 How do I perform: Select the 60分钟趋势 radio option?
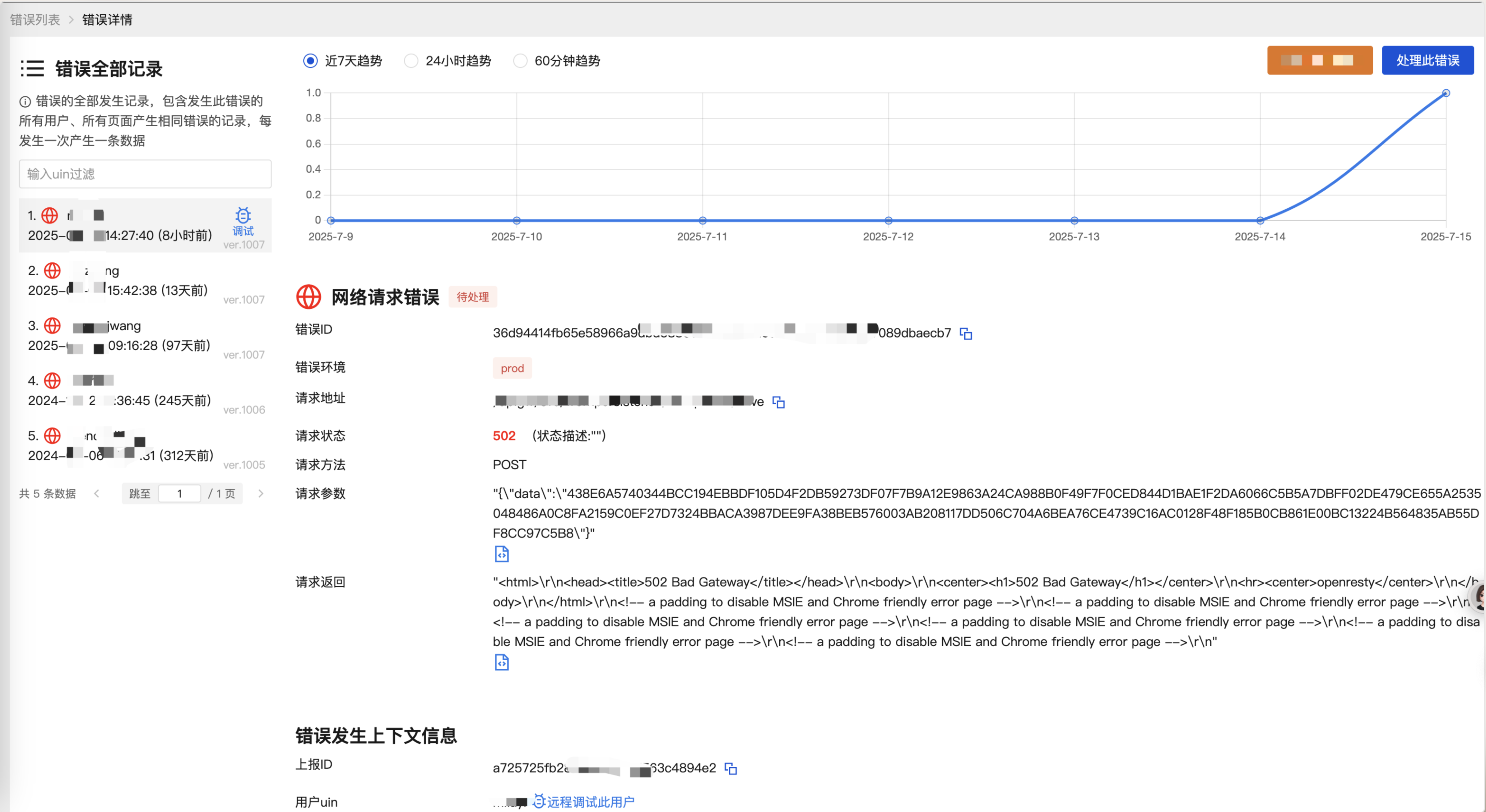point(520,61)
